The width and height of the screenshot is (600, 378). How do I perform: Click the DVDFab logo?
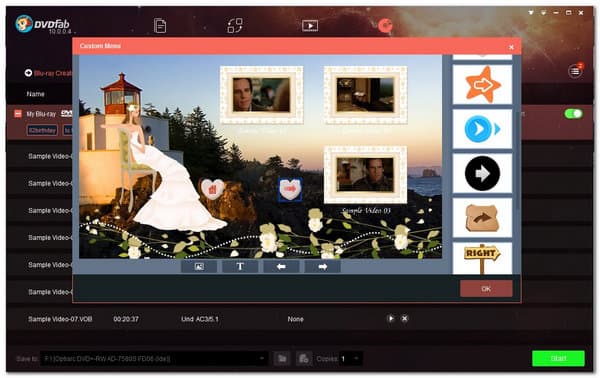(43, 24)
